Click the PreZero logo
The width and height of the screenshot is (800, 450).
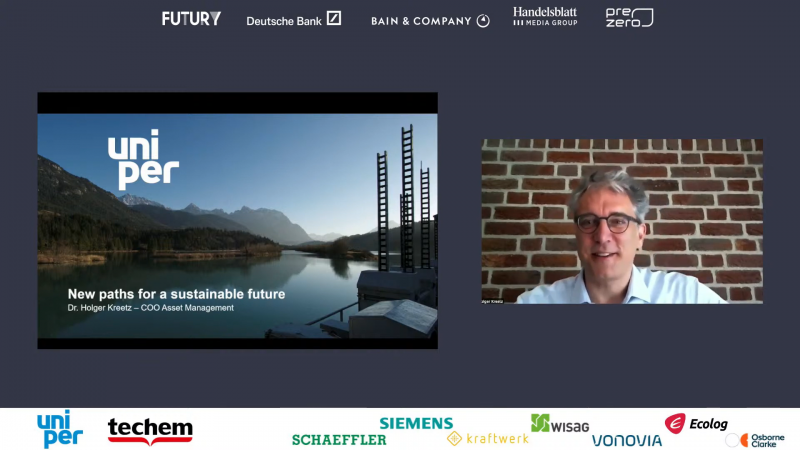pos(629,17)
